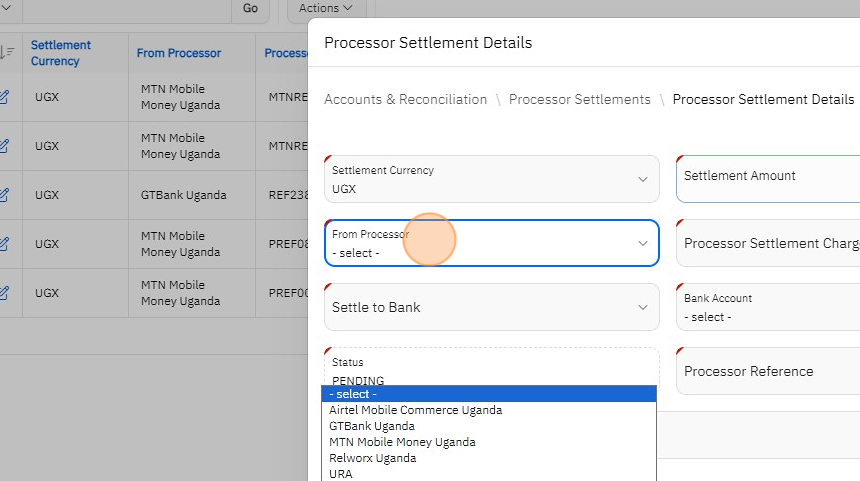Open the From Processor dropdown
The width and height of the screenshot is (860, 481).
click(491, 243)
